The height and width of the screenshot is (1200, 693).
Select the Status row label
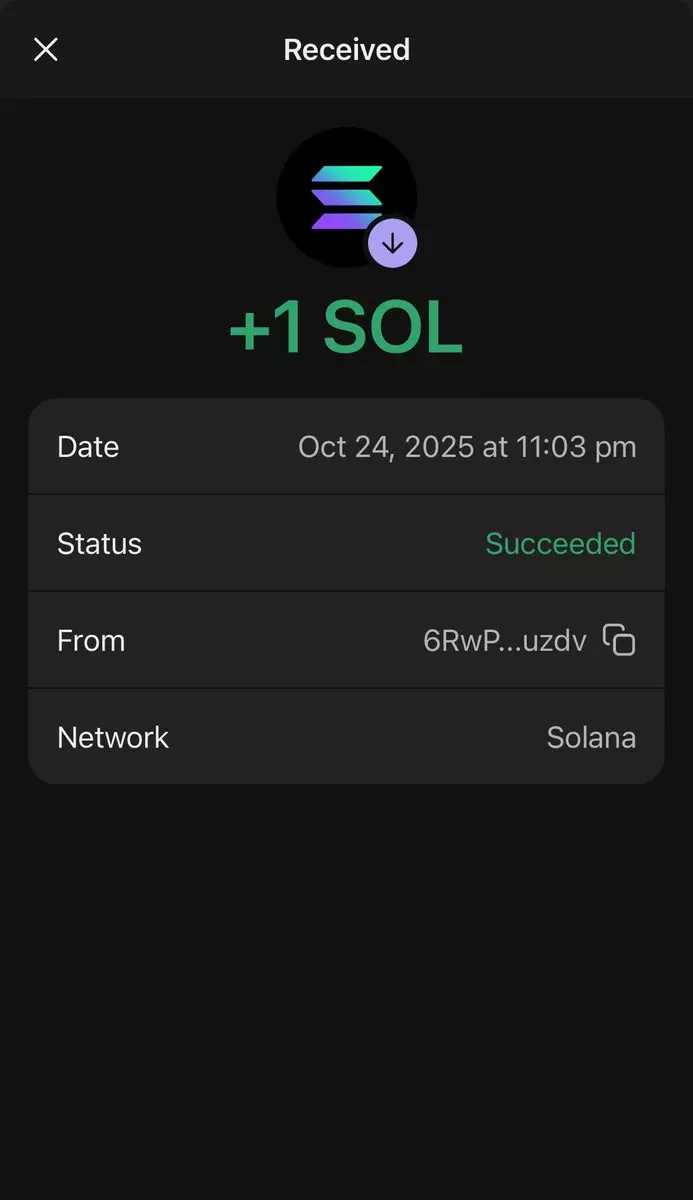(99, 544)
